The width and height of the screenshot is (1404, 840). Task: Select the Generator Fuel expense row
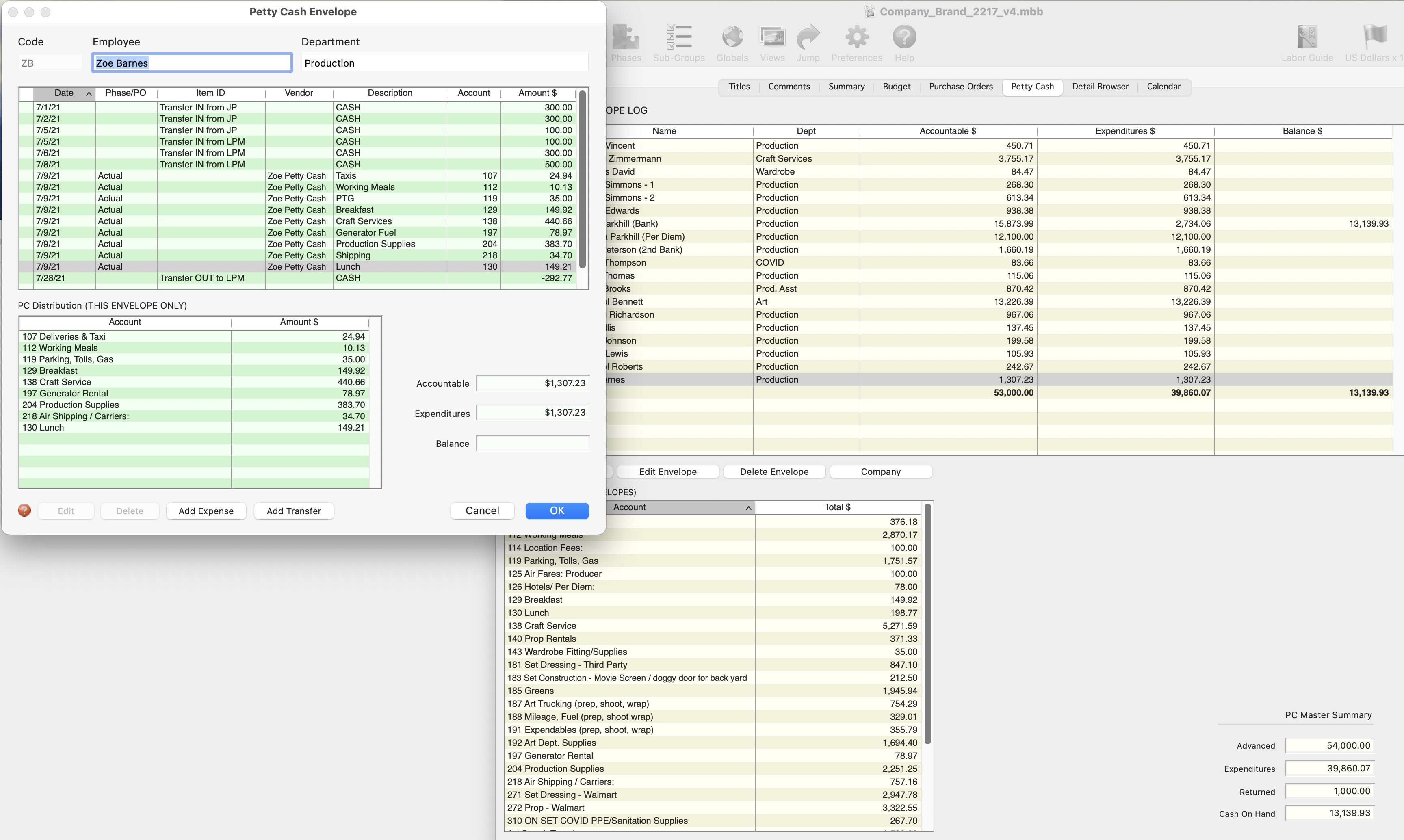click(x=298, y=233)
